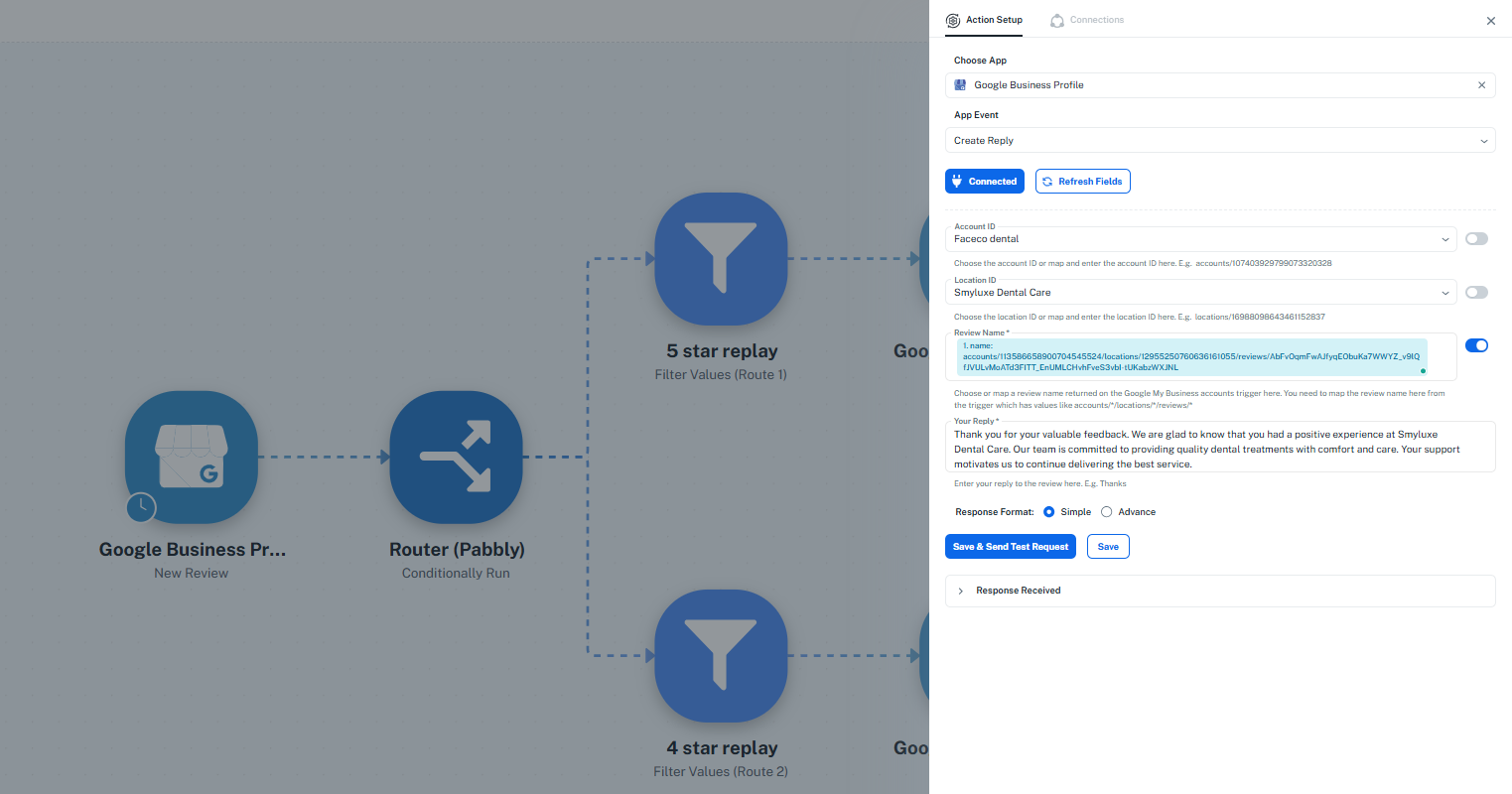Open the Location ID dropdown
1512x794 pixels.
point(1201,293)
